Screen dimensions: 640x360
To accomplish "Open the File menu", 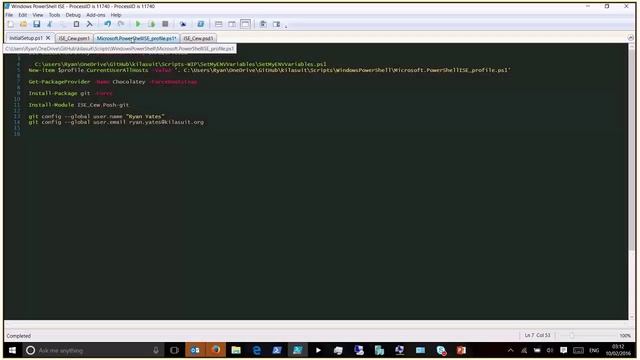I will pos(9,15).
